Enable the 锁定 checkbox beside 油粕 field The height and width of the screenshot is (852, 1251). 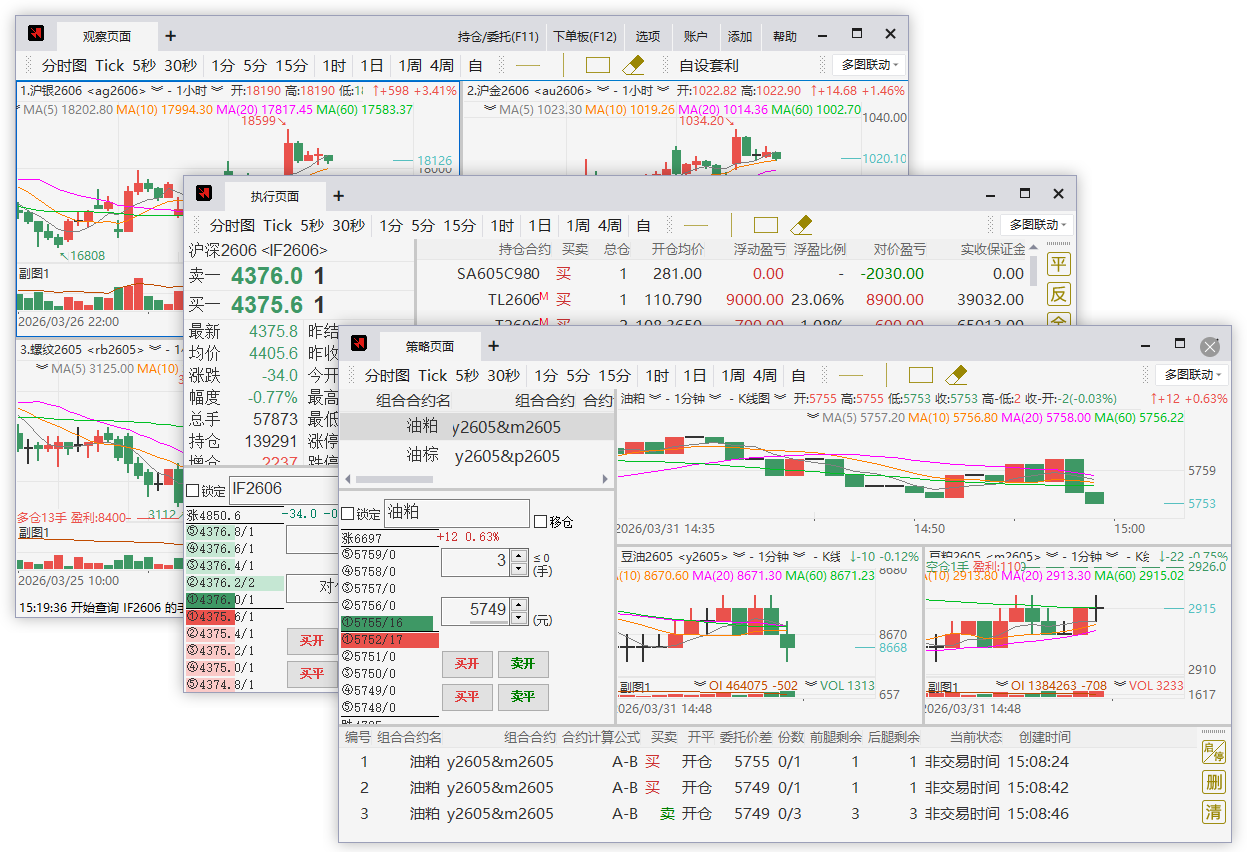[348, 514]
